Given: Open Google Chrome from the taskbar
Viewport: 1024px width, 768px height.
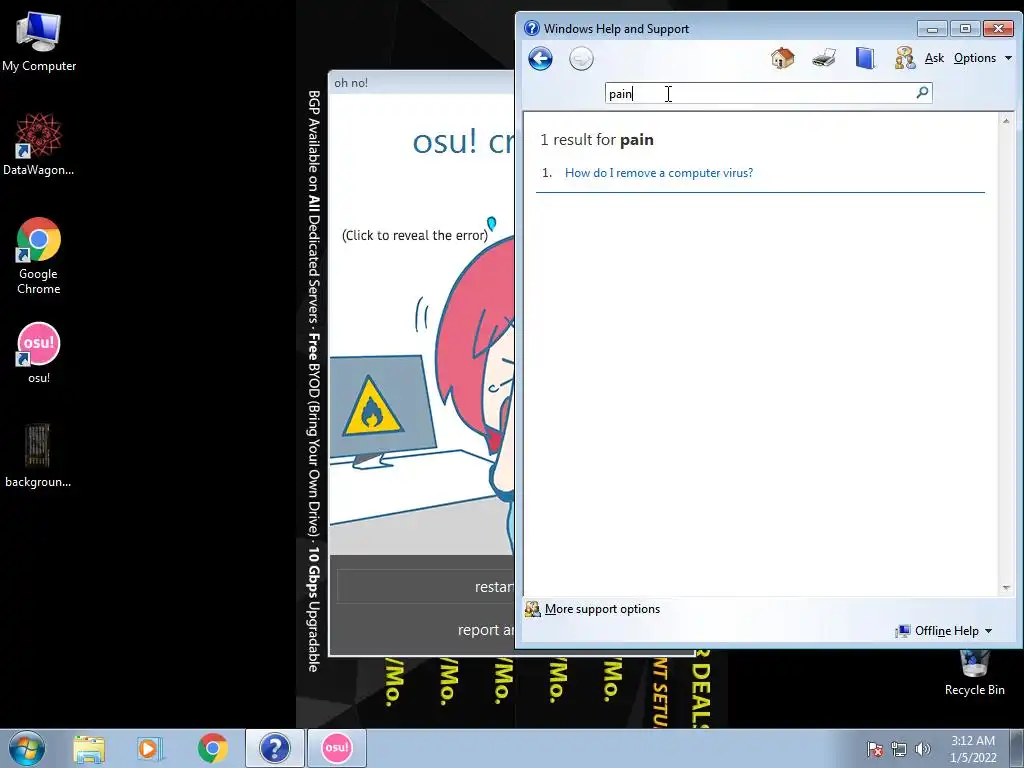Looking at the screenshot, I should [212, 748].
